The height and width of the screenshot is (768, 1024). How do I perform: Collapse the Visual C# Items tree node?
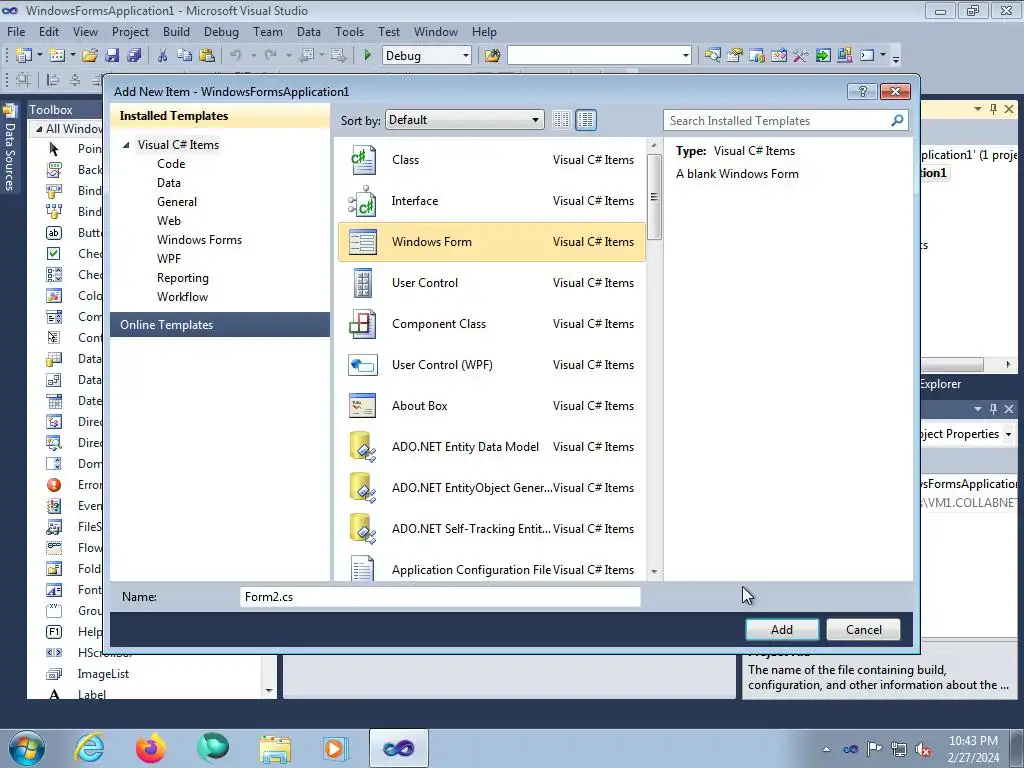point(126,145)
